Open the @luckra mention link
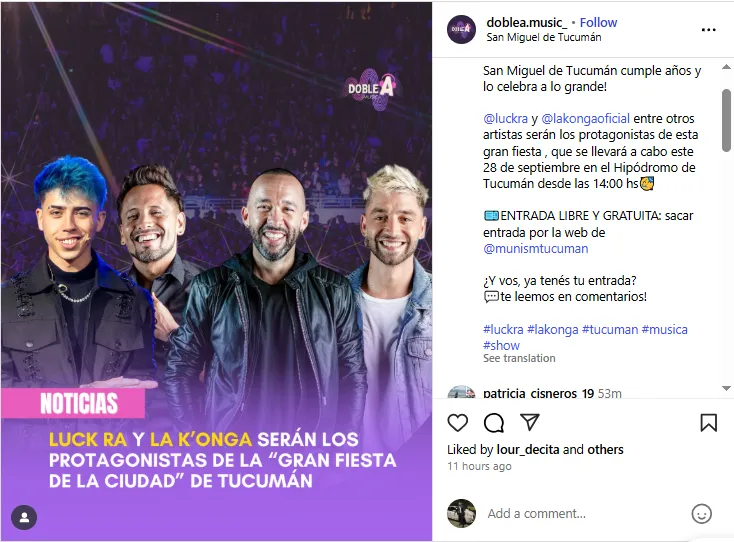Screen dimensions: 734x542 click(505, 118)
